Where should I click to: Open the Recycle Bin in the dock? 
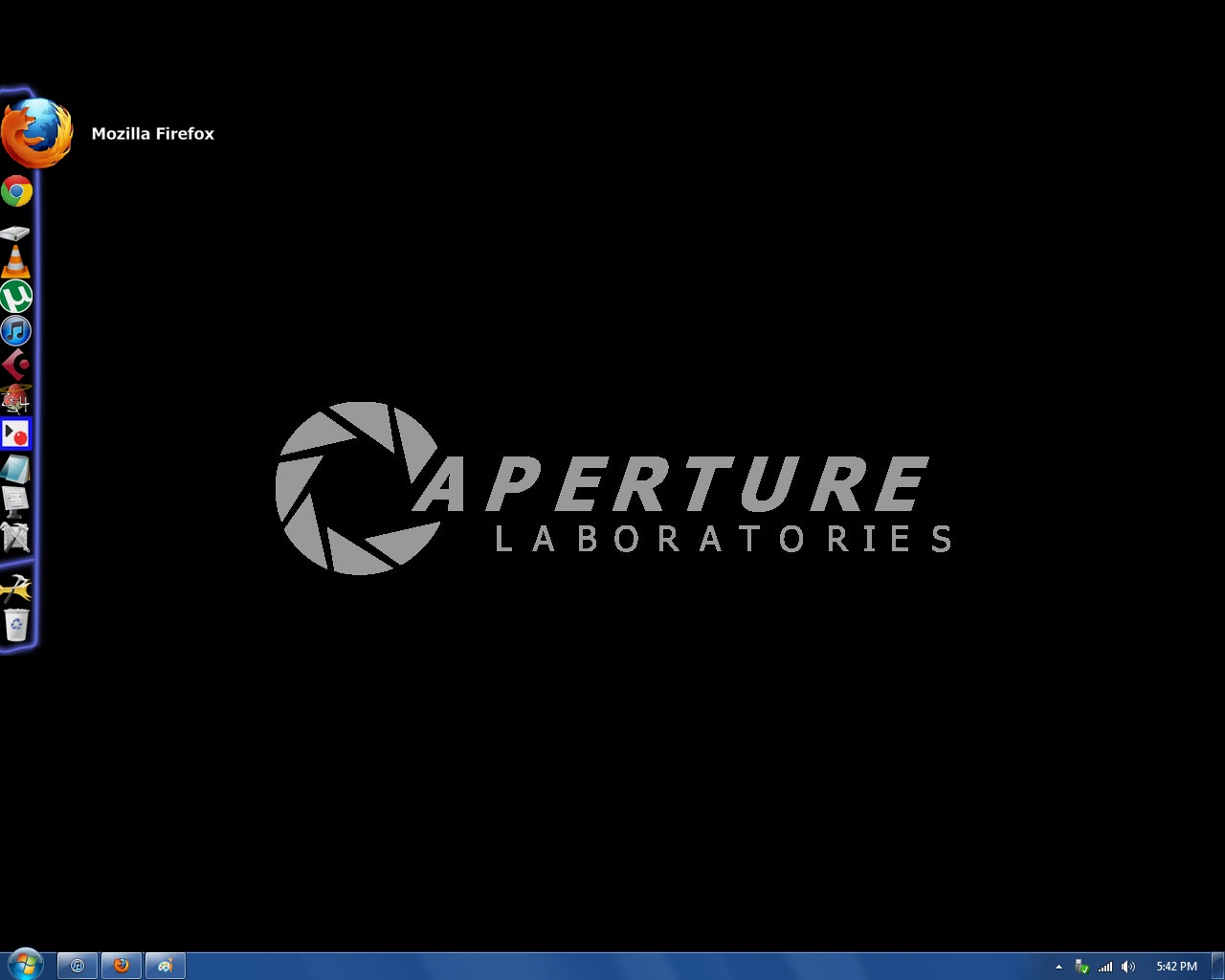pos(16,624)
